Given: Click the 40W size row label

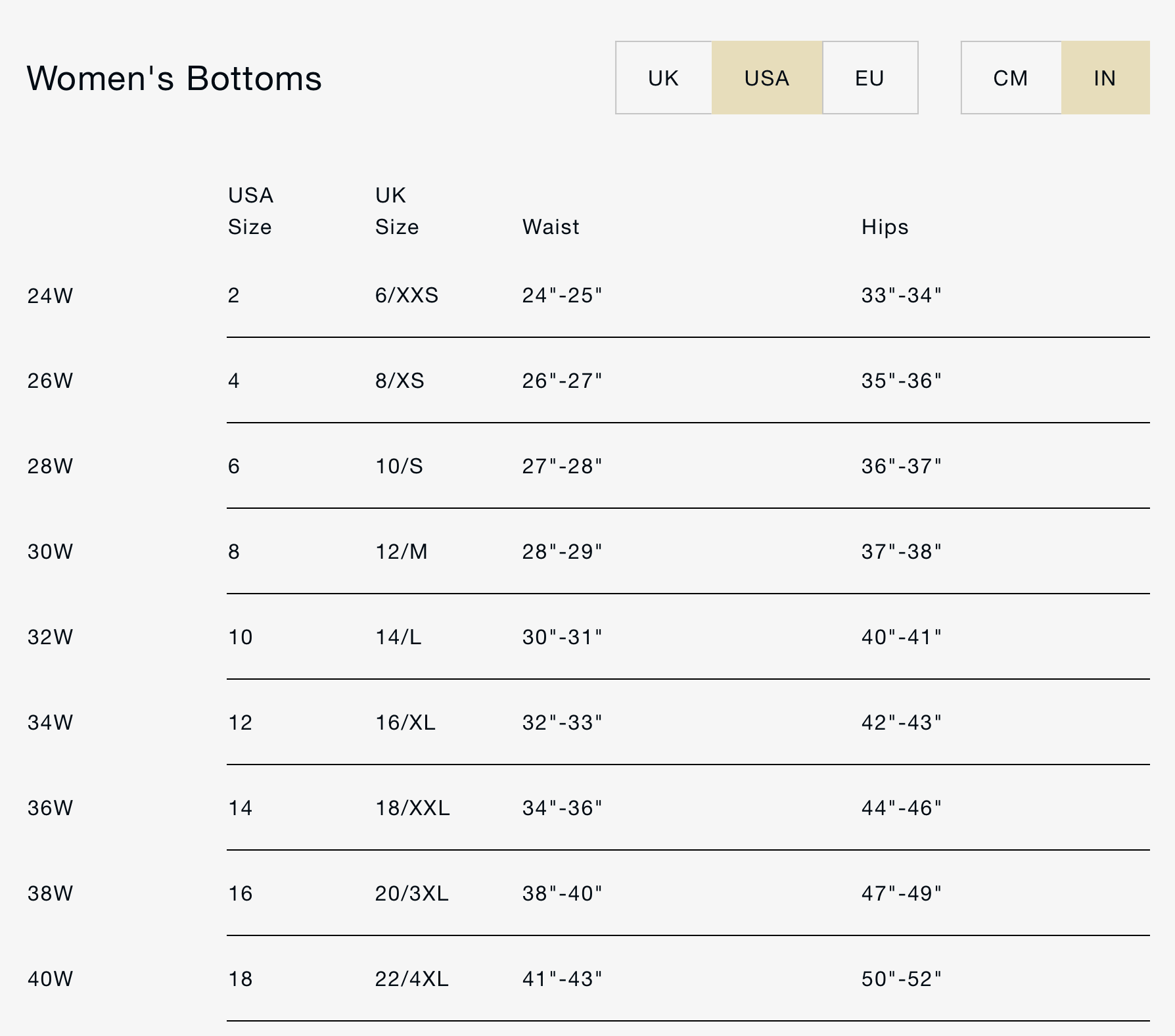Looking at the screenshot, I should [x=50, y=979].
